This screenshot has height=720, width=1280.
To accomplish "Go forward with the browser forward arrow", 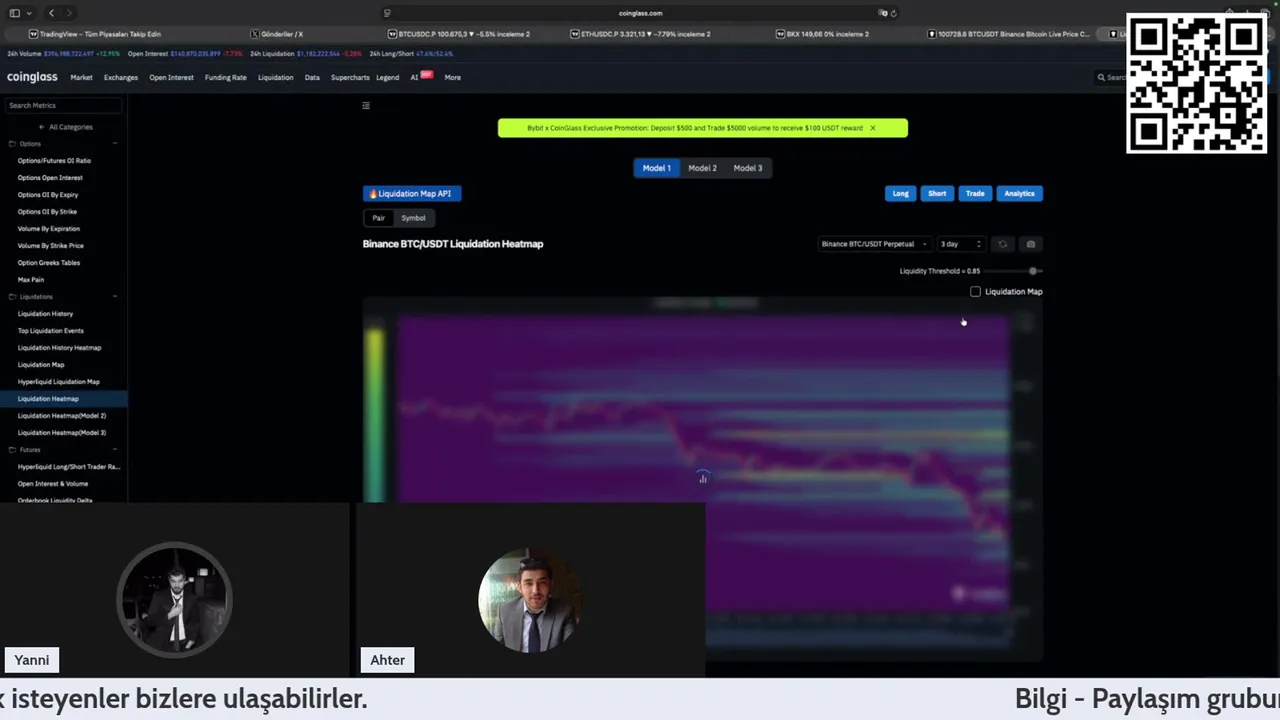I will [68, 13].
